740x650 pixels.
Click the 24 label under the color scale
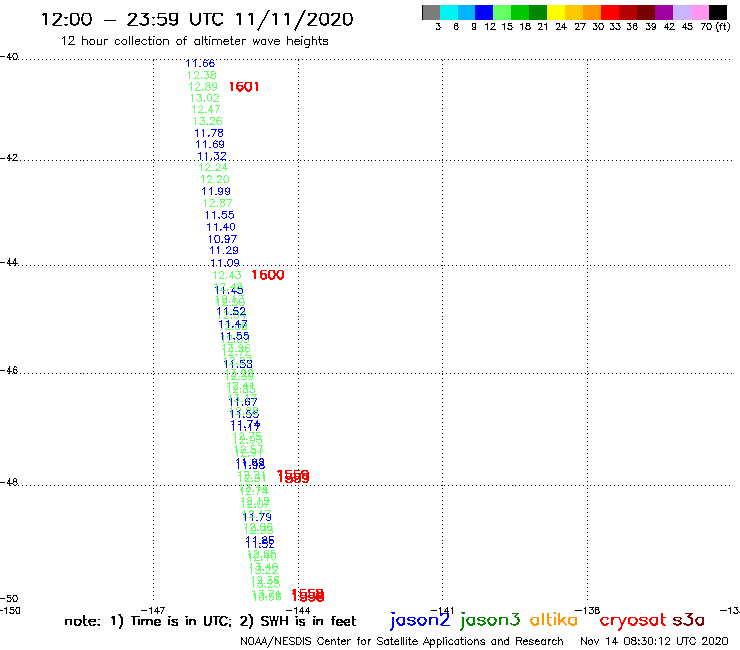pyautogui.click(x=561, y=27)
